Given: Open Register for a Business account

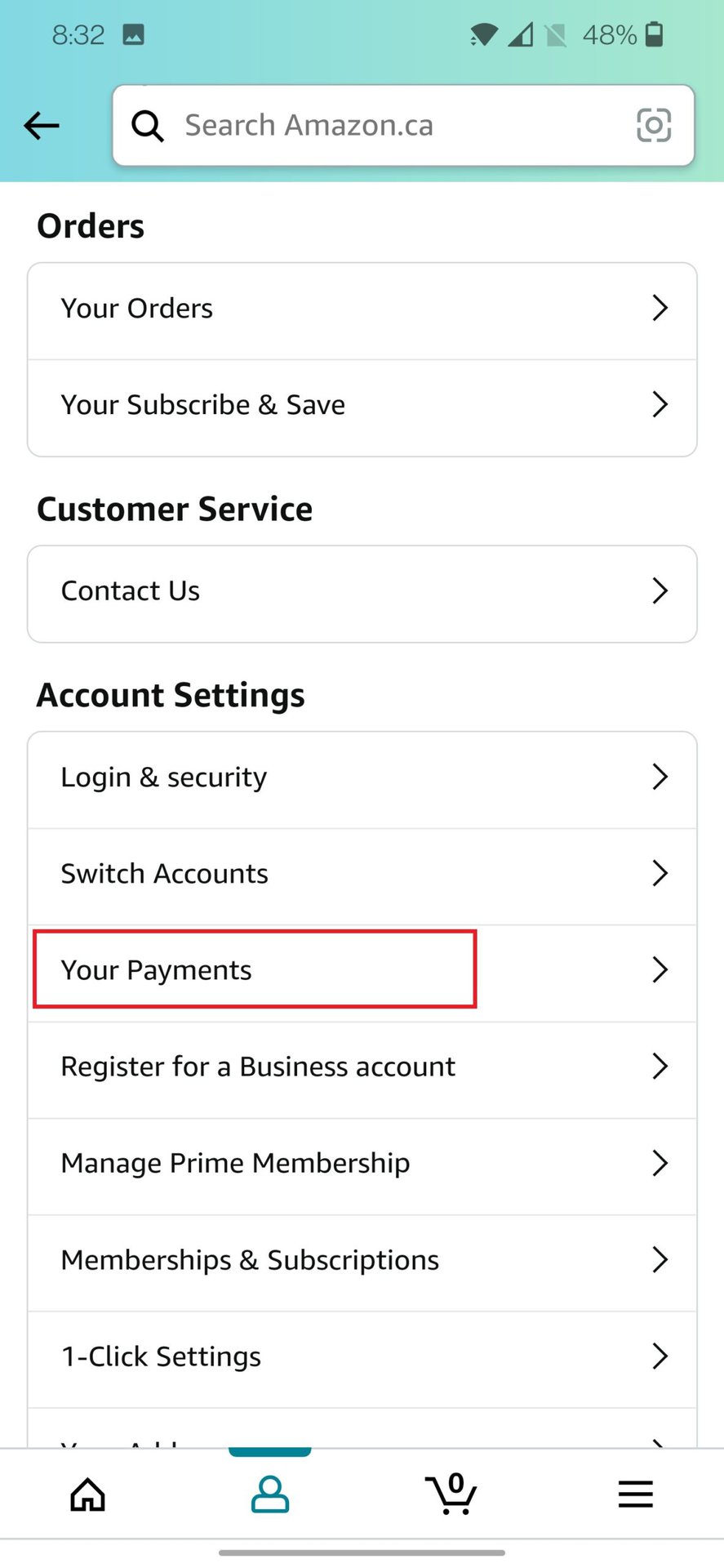Looking at the screenshot, I should 258,1067.
